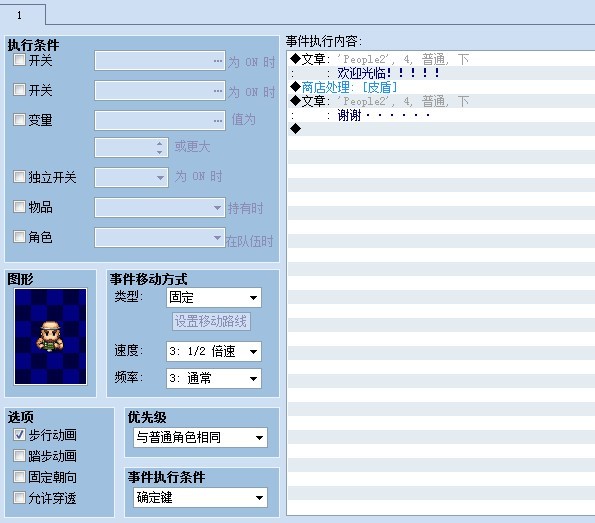Select the empty ◆ command line
The image size is (595, 523).
click(x=441, y=129)
